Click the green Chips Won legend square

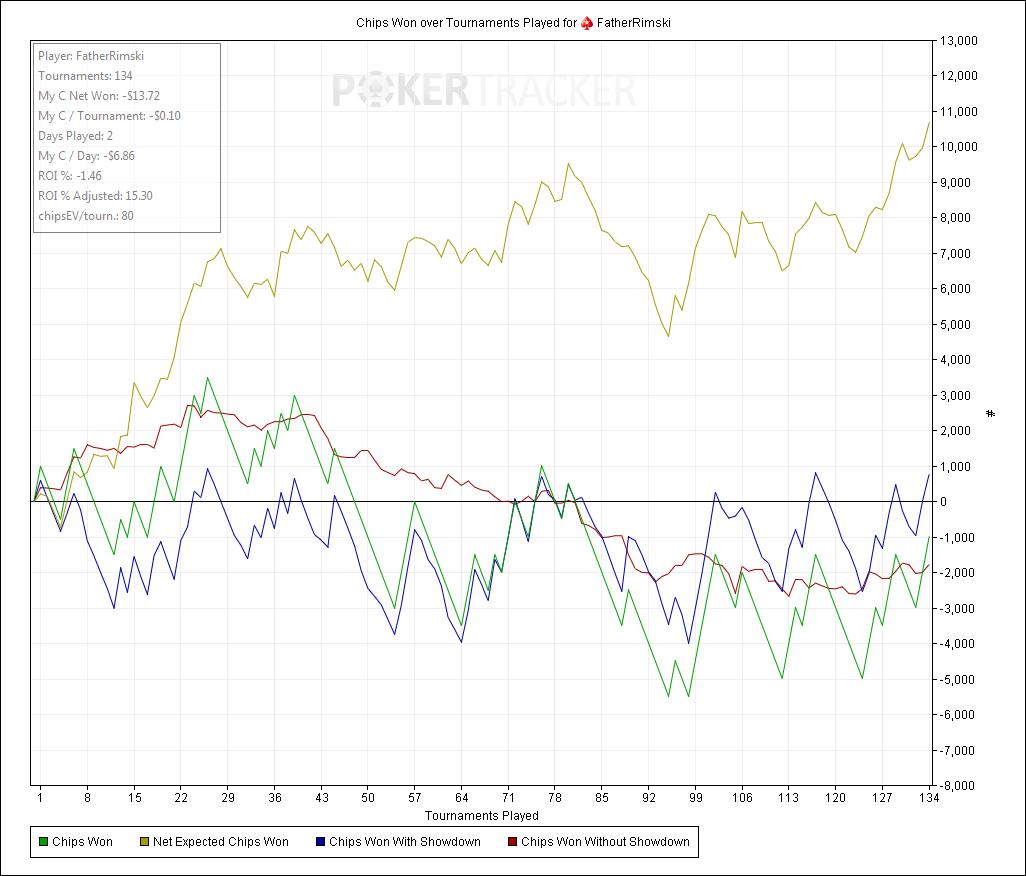tap(42, 842)
